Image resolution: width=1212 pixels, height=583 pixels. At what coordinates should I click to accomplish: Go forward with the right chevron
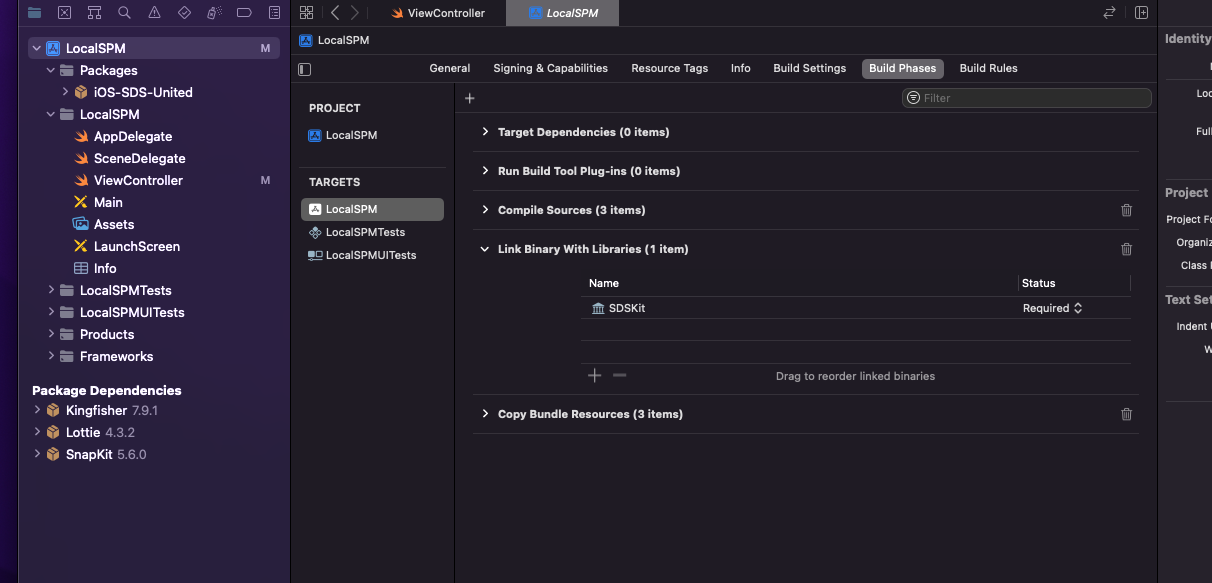[x=354, y=13]
